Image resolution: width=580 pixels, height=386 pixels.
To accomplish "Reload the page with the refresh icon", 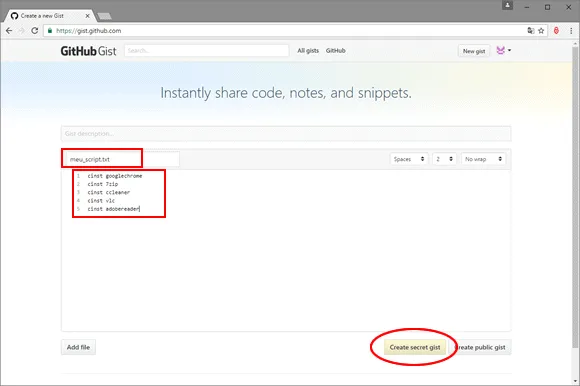I will click(34, 31).
